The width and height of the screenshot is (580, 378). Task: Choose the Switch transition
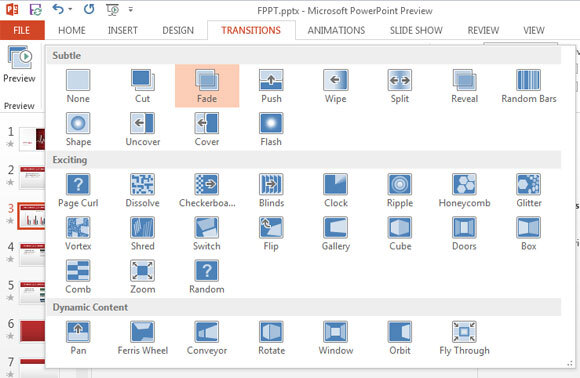[x=207, y=234]
